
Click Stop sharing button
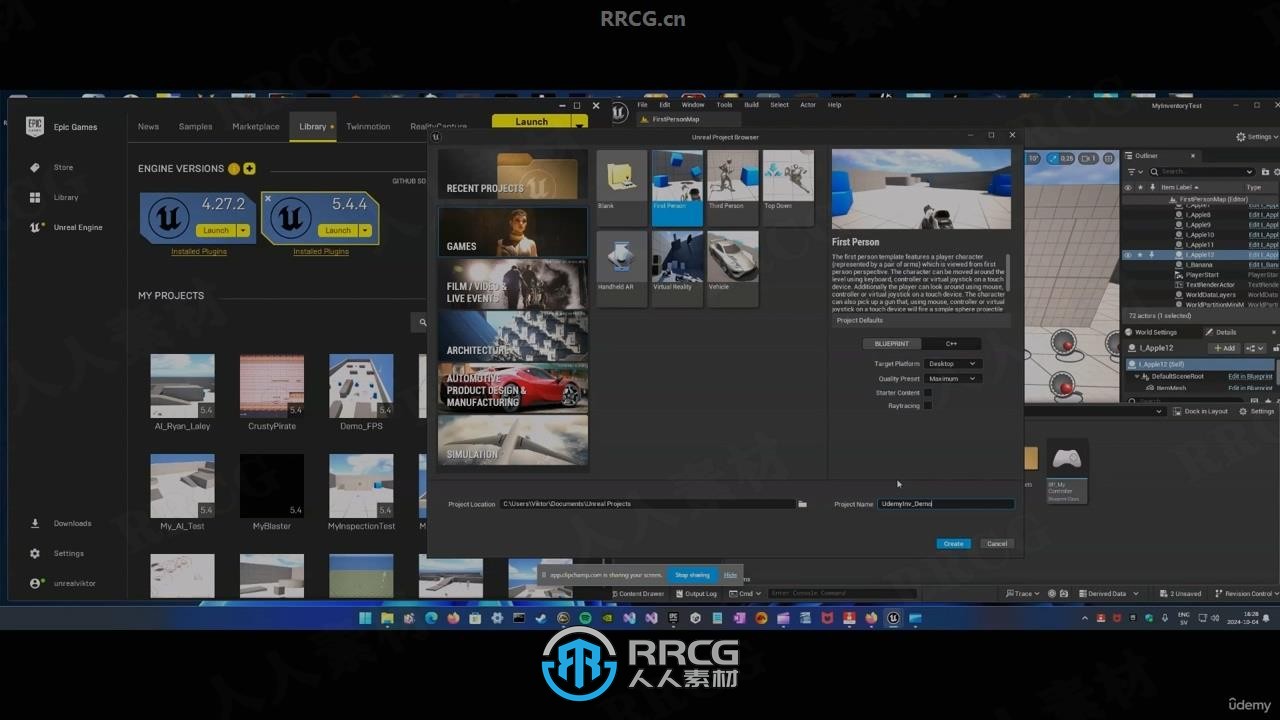(x=692, y=575)
